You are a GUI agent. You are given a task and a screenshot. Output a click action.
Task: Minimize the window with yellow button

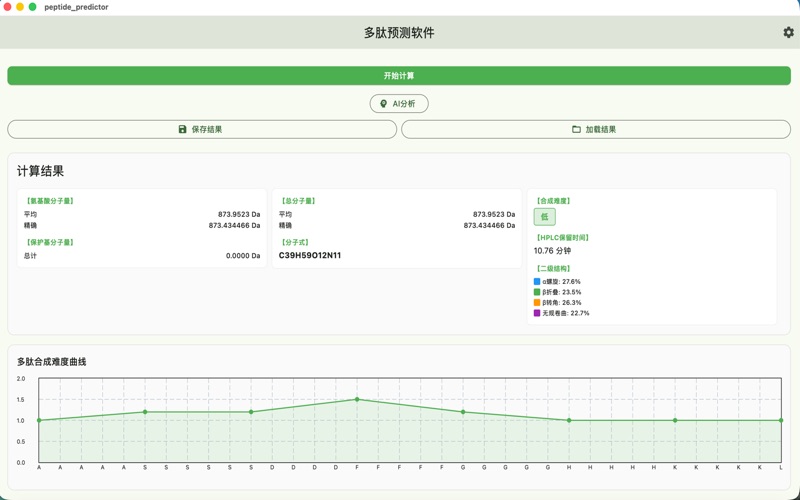pyautogui.click(x=20, y=7)
